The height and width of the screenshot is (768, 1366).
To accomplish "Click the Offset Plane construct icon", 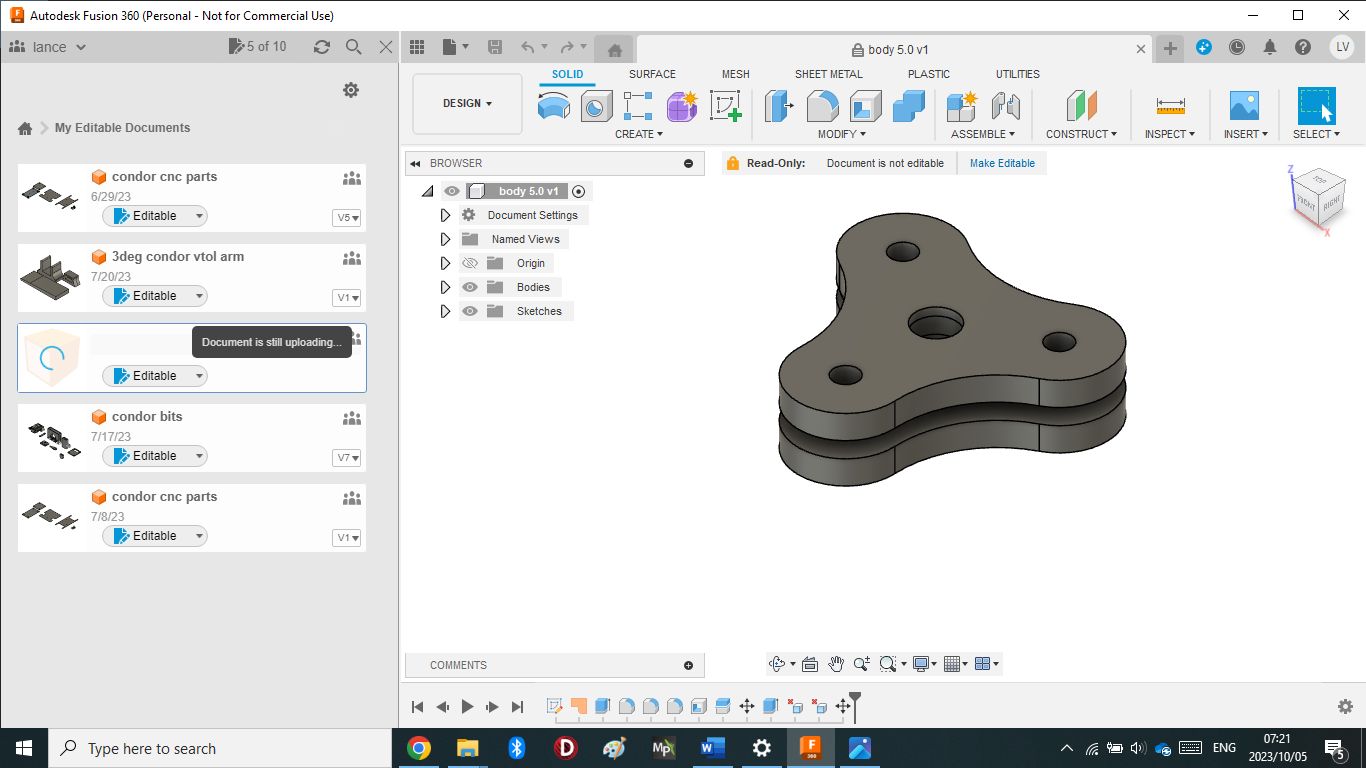I will tap(1081, 106).
